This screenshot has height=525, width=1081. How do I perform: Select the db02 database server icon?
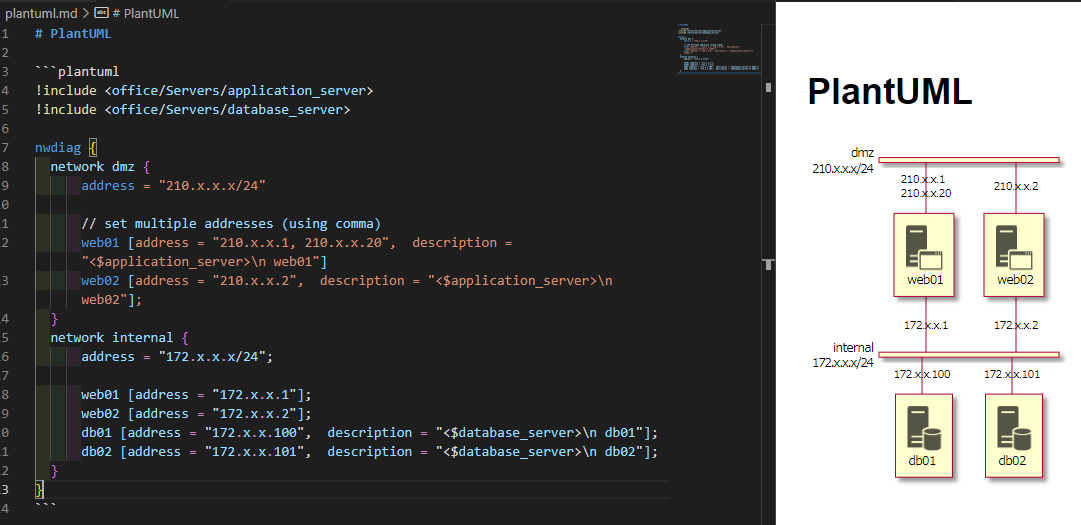coord(1013,426)
